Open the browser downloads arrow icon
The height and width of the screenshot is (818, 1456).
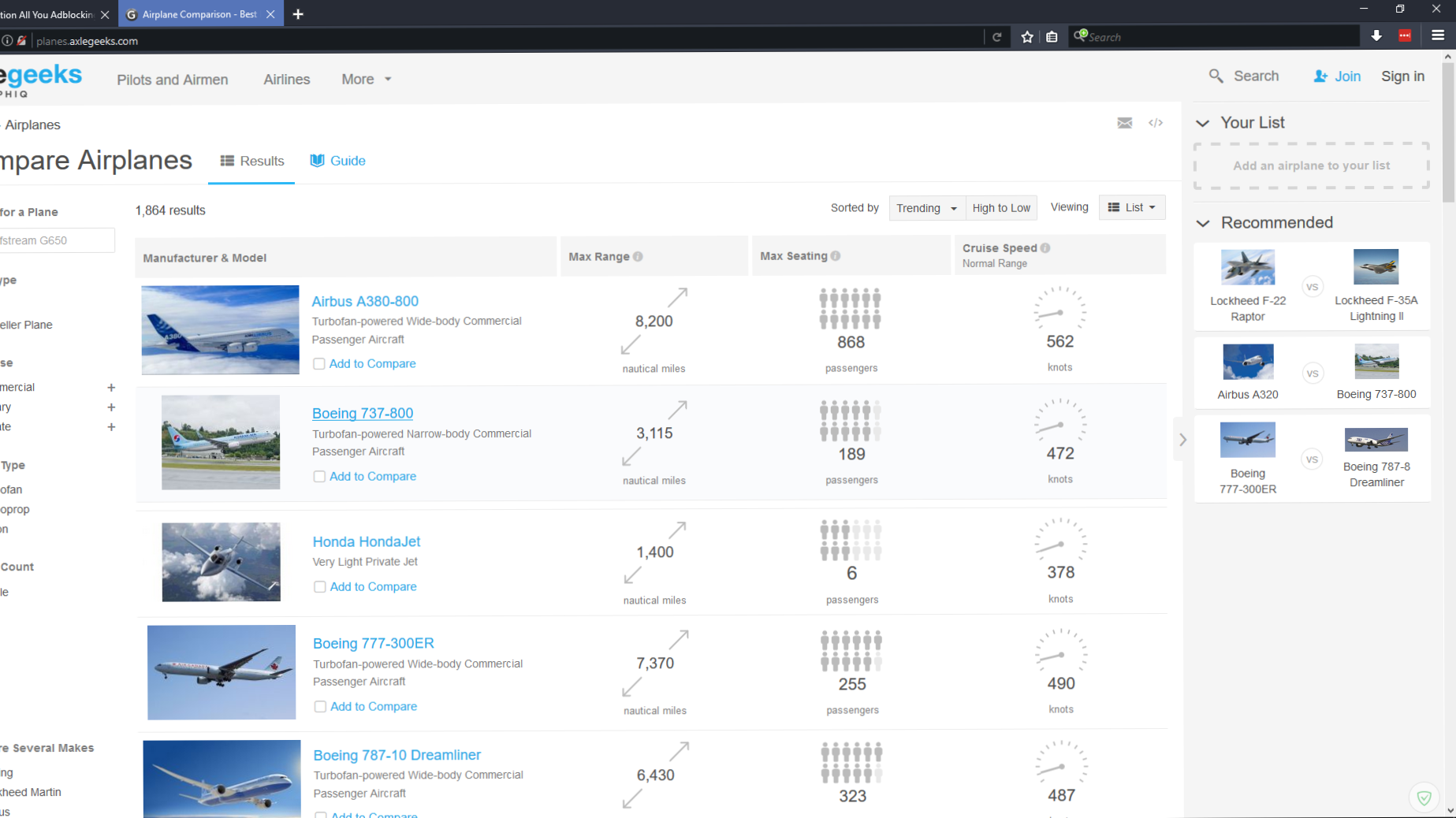(x=1376, y=36)
